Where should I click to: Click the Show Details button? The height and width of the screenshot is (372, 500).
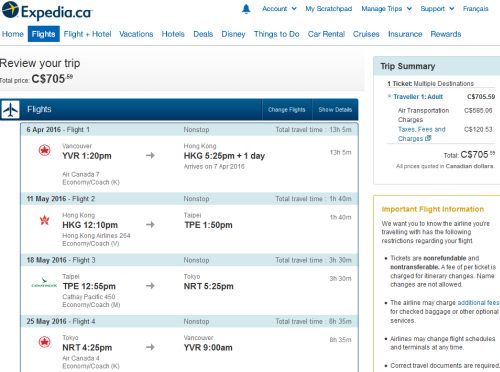pyautogui.click(x=335, y=110)
